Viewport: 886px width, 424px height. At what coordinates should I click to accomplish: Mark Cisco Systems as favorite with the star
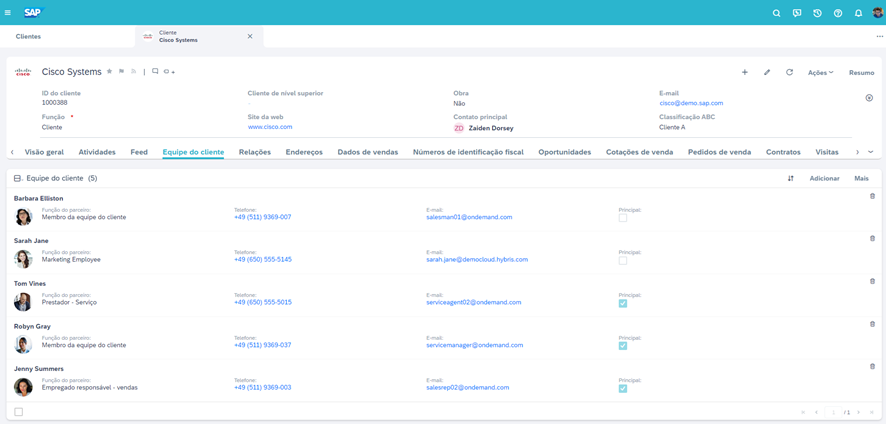tap(110, 72)
